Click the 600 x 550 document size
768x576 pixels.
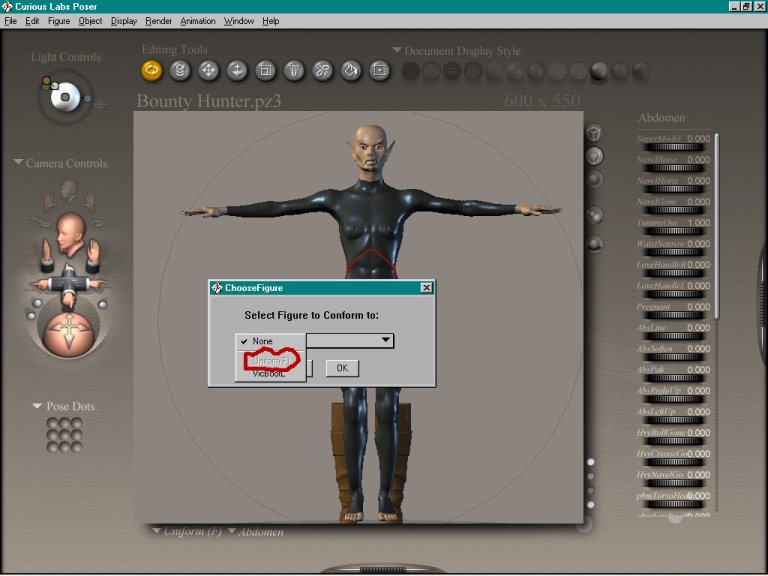(x=542, y=101)
